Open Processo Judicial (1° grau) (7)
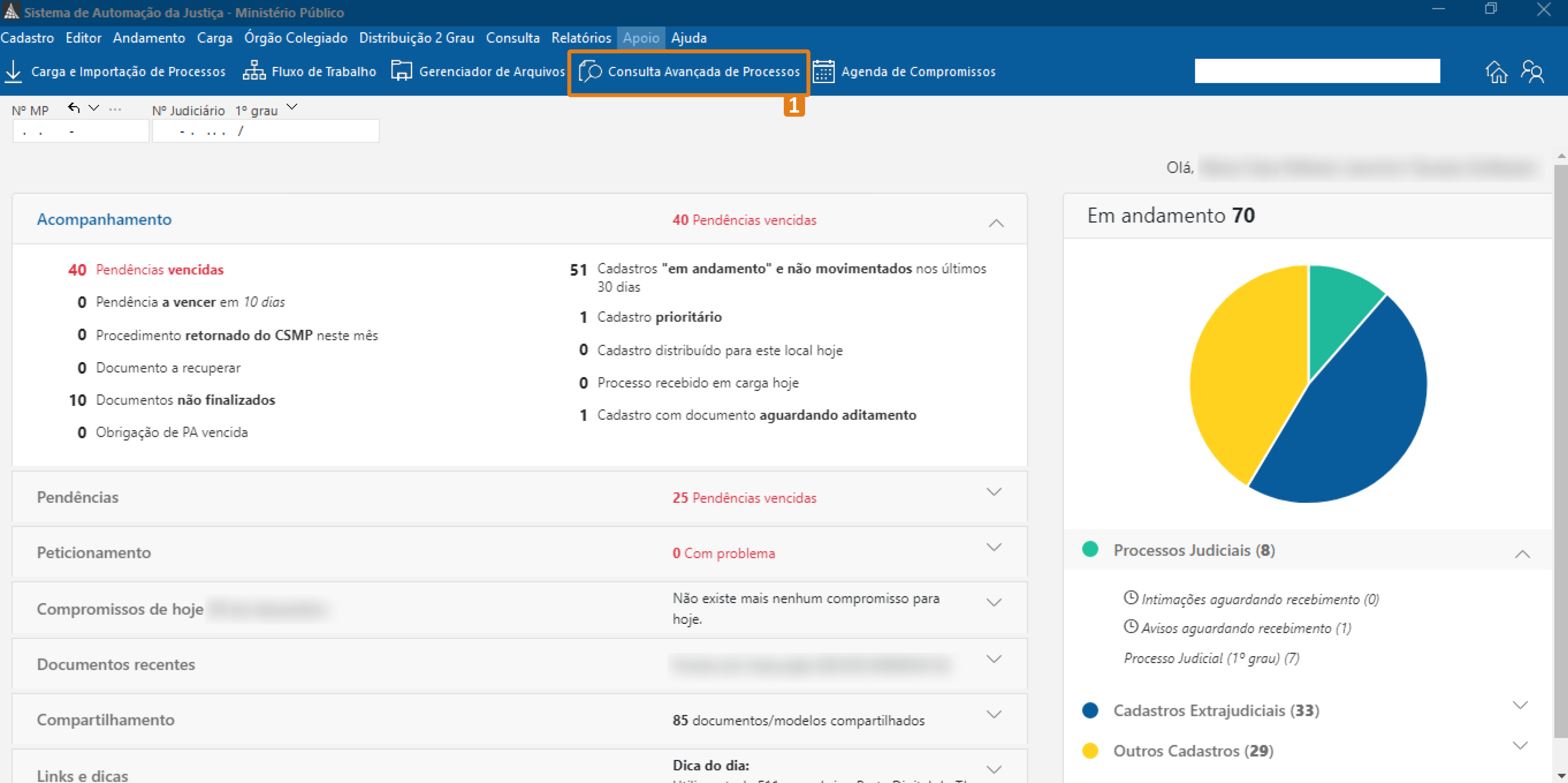 click(x=1211, y=658)
